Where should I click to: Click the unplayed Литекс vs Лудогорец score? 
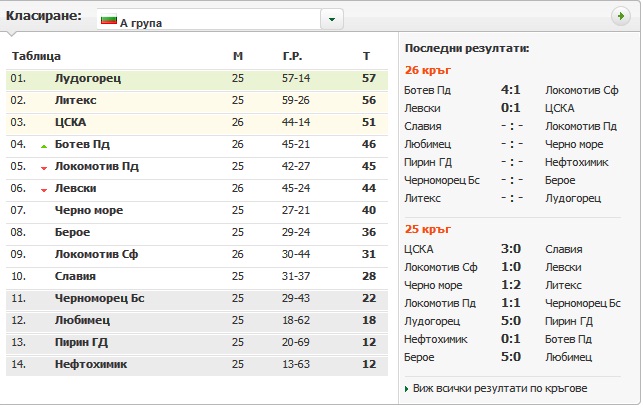pyautogui.click(x=512, y=198)
